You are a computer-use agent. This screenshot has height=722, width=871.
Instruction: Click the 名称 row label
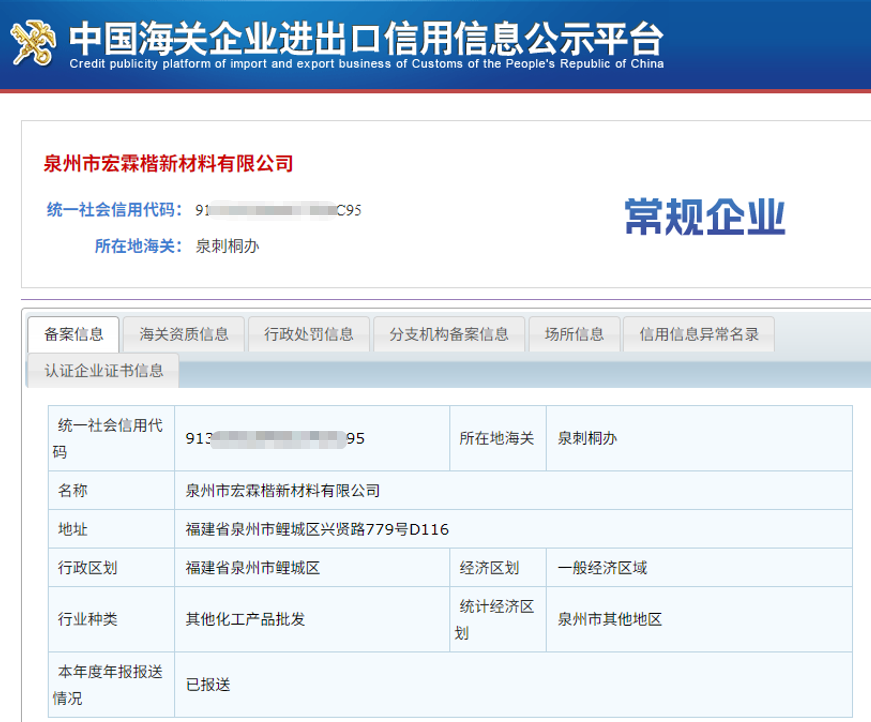pos(73,490)
